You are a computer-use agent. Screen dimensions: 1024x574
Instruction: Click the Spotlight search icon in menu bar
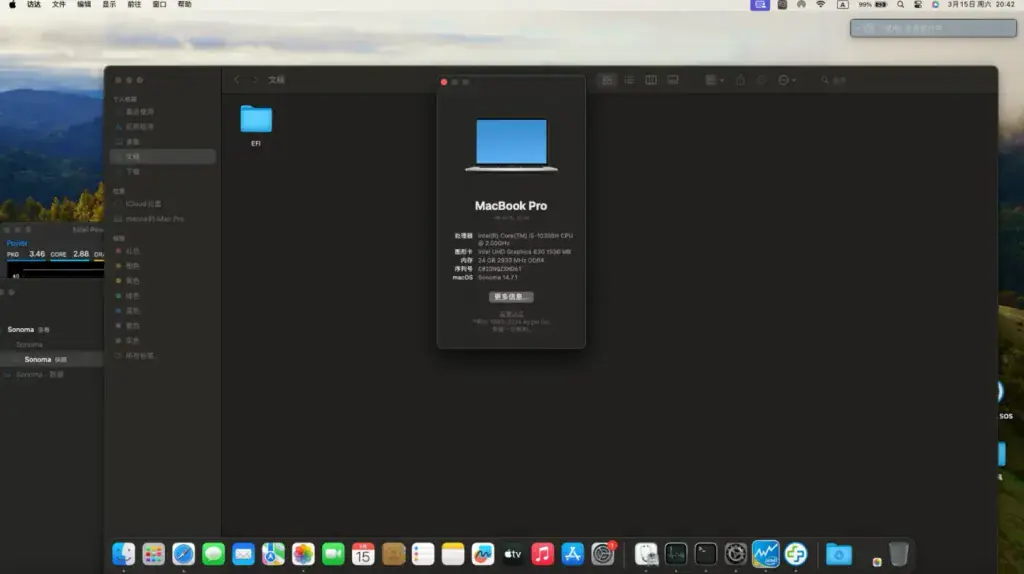(901, 5)
